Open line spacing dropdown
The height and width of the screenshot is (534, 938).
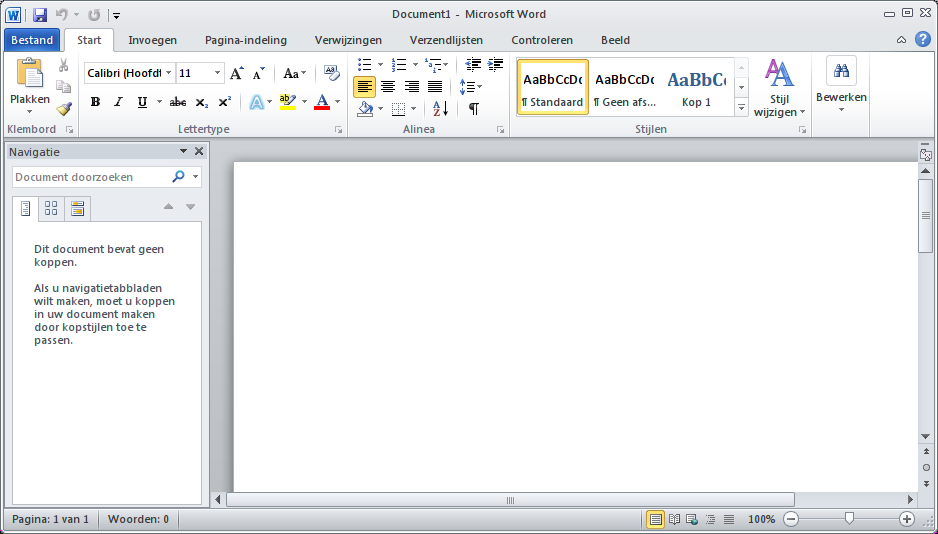coord(471,87)
